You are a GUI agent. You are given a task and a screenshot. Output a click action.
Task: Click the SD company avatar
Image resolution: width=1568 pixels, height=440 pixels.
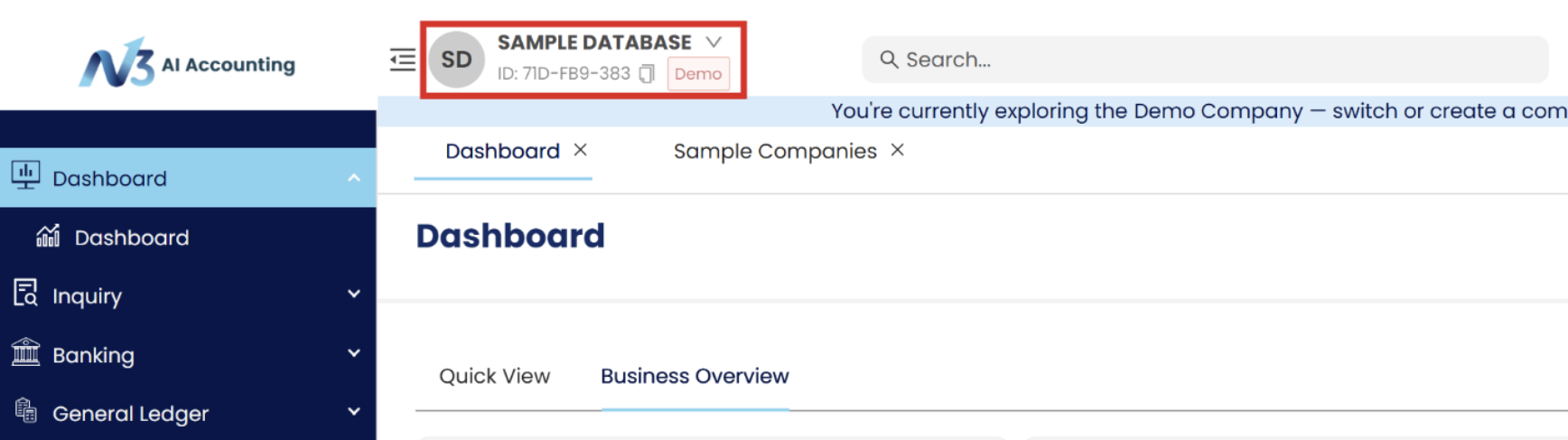tap(456, 60)
